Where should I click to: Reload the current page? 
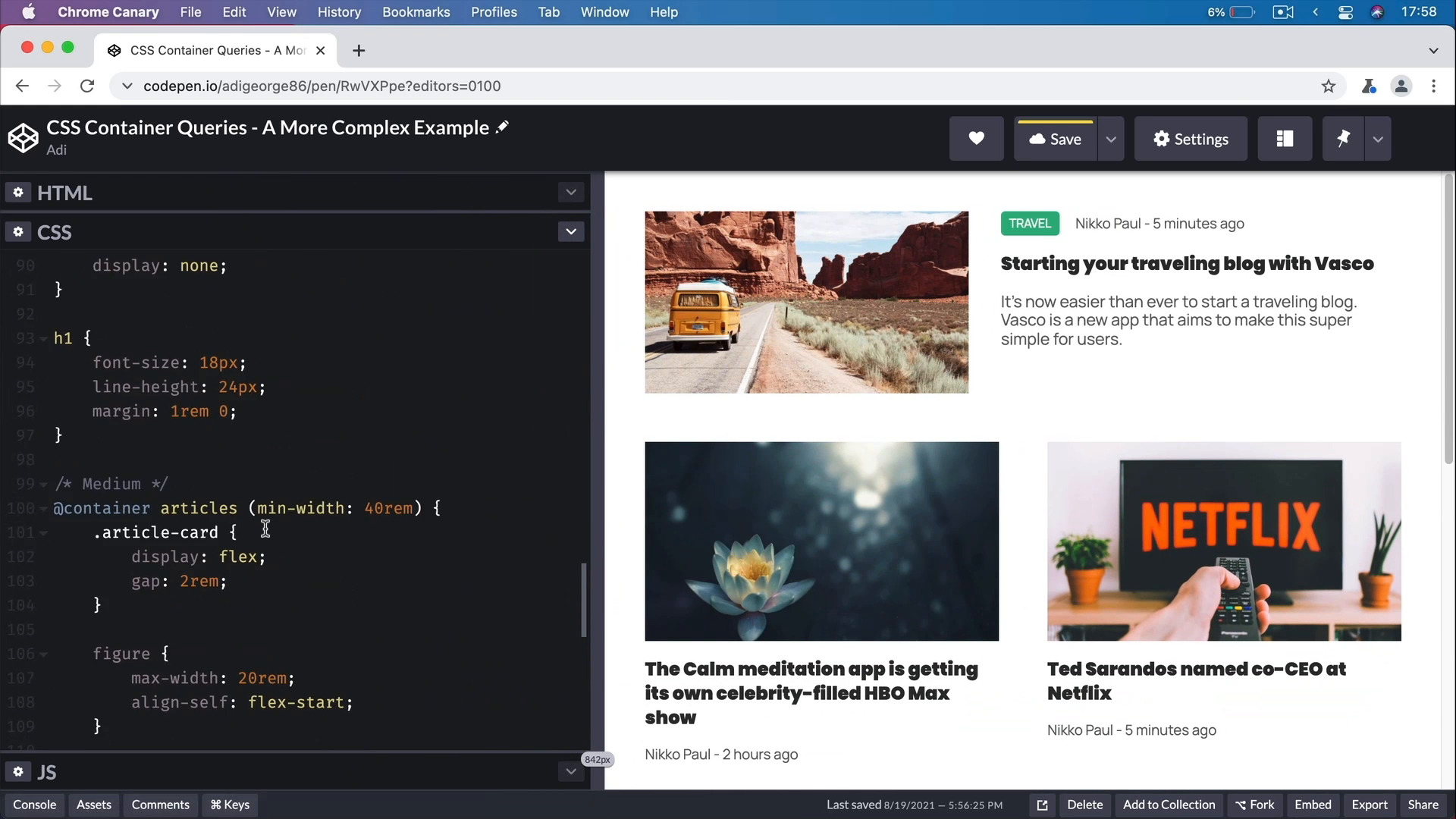click(x=87, y=86)
